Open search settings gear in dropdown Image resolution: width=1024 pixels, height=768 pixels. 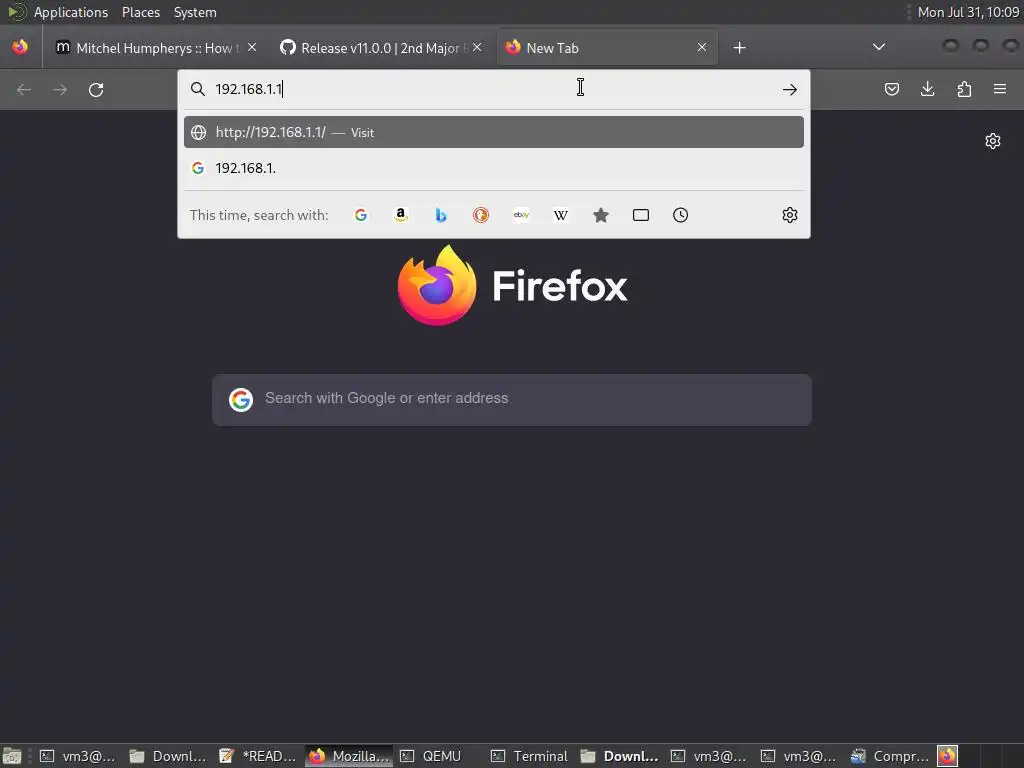790,215
